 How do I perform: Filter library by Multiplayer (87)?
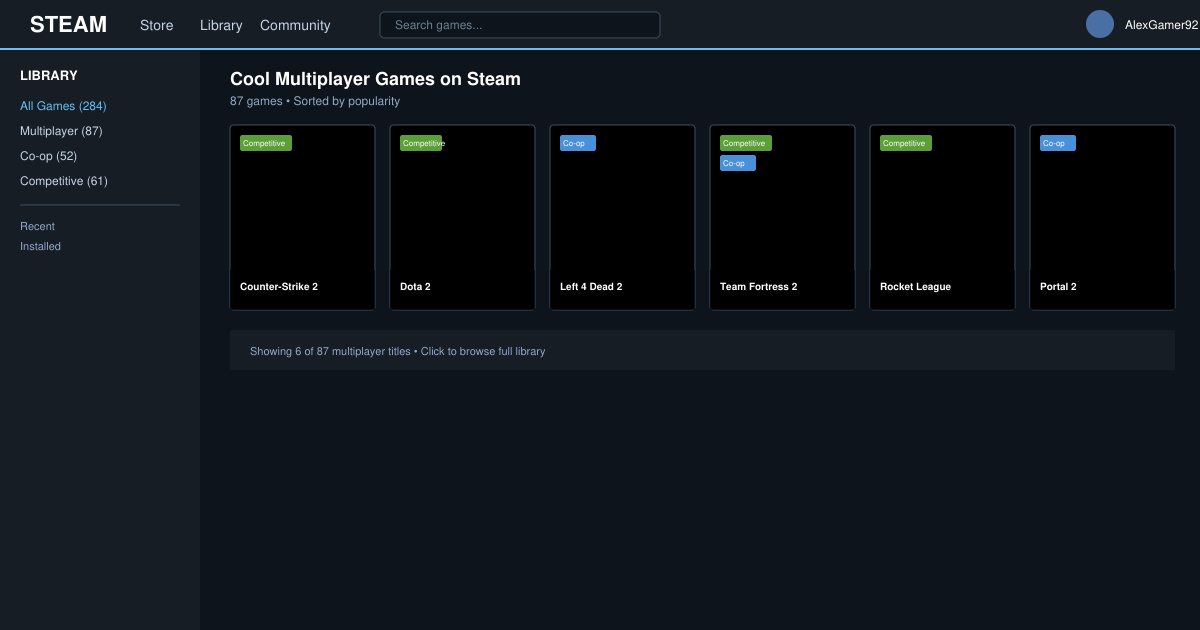point(61,131)
